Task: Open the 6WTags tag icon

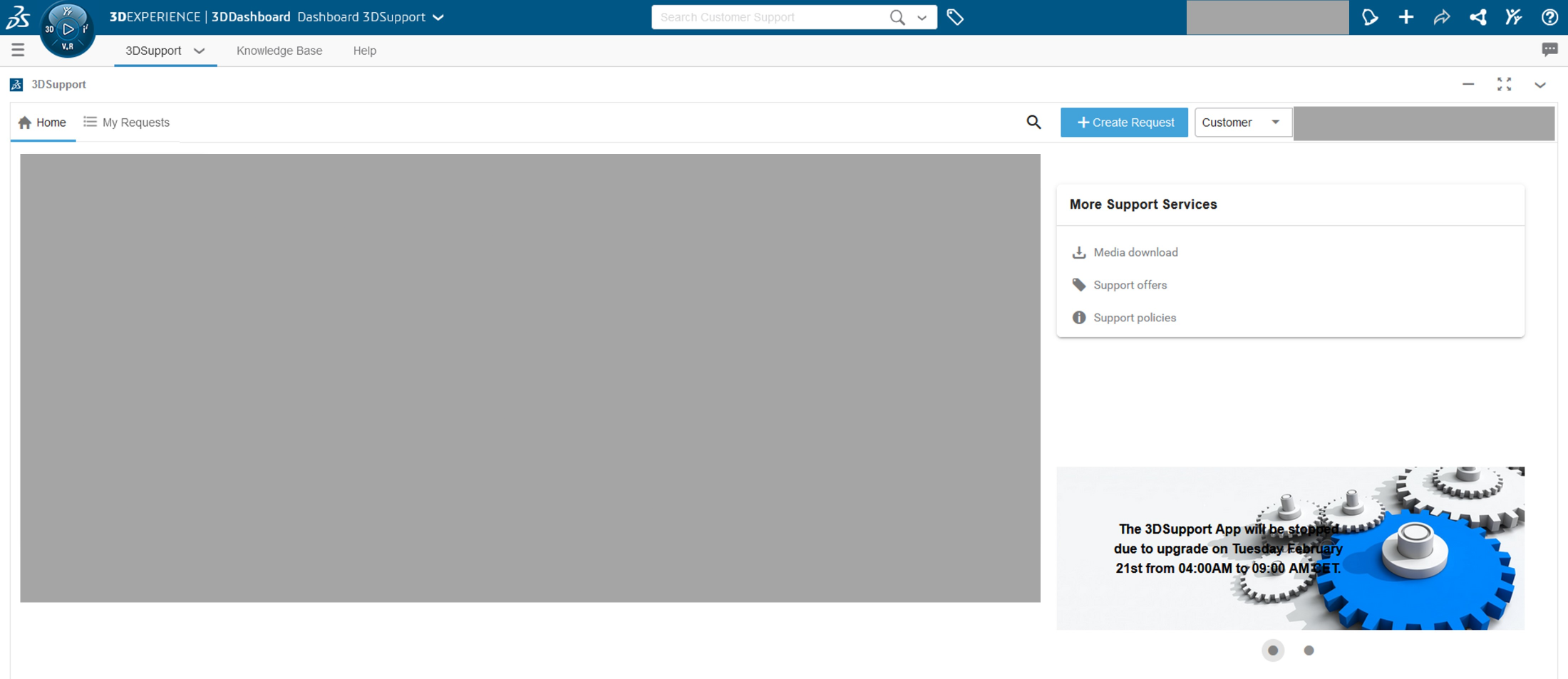Action: pyautogui.click(x=955, y=17)
